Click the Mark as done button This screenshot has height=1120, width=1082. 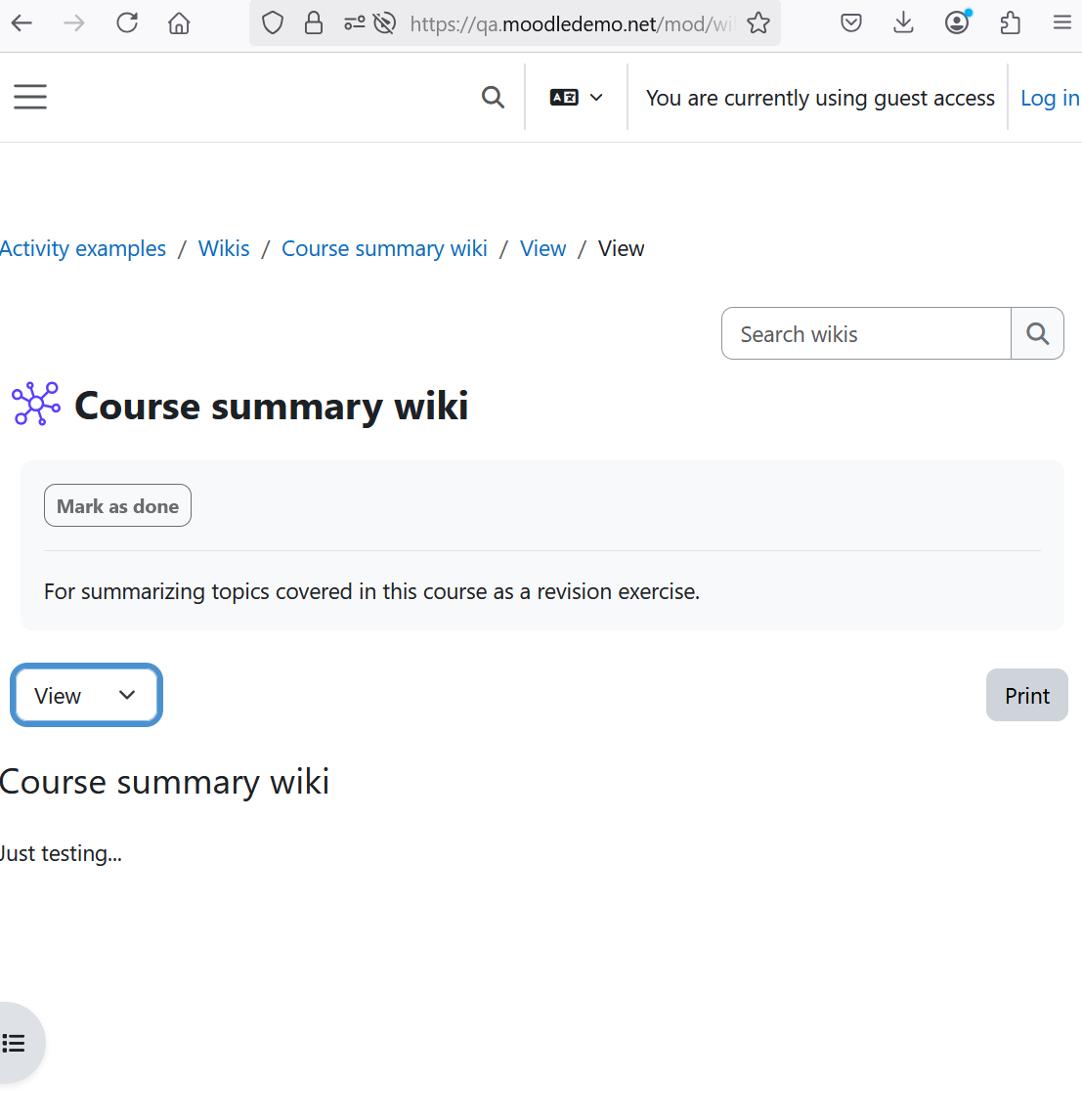(x=118, y=505)
